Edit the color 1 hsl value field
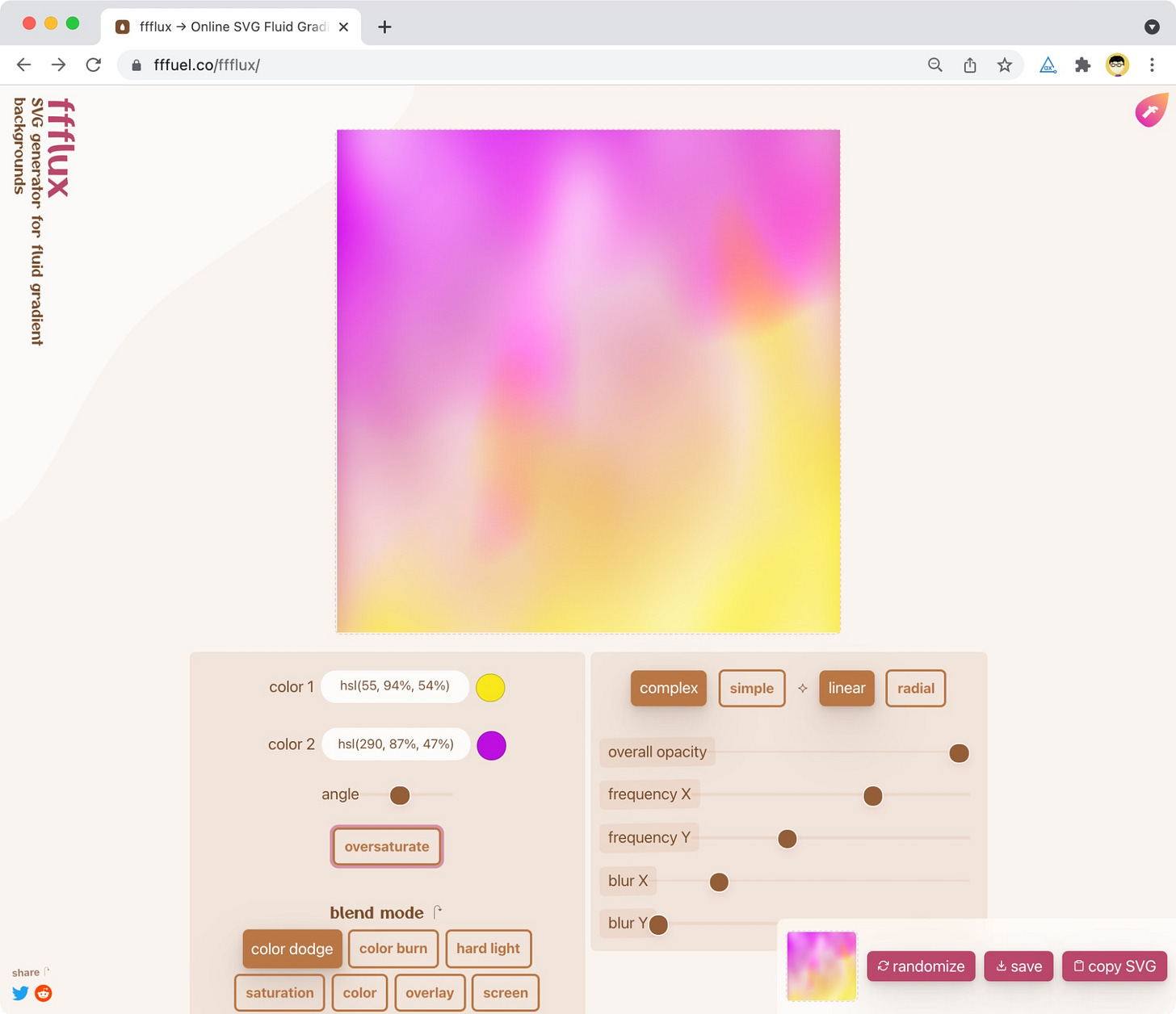 click(395, 686)
